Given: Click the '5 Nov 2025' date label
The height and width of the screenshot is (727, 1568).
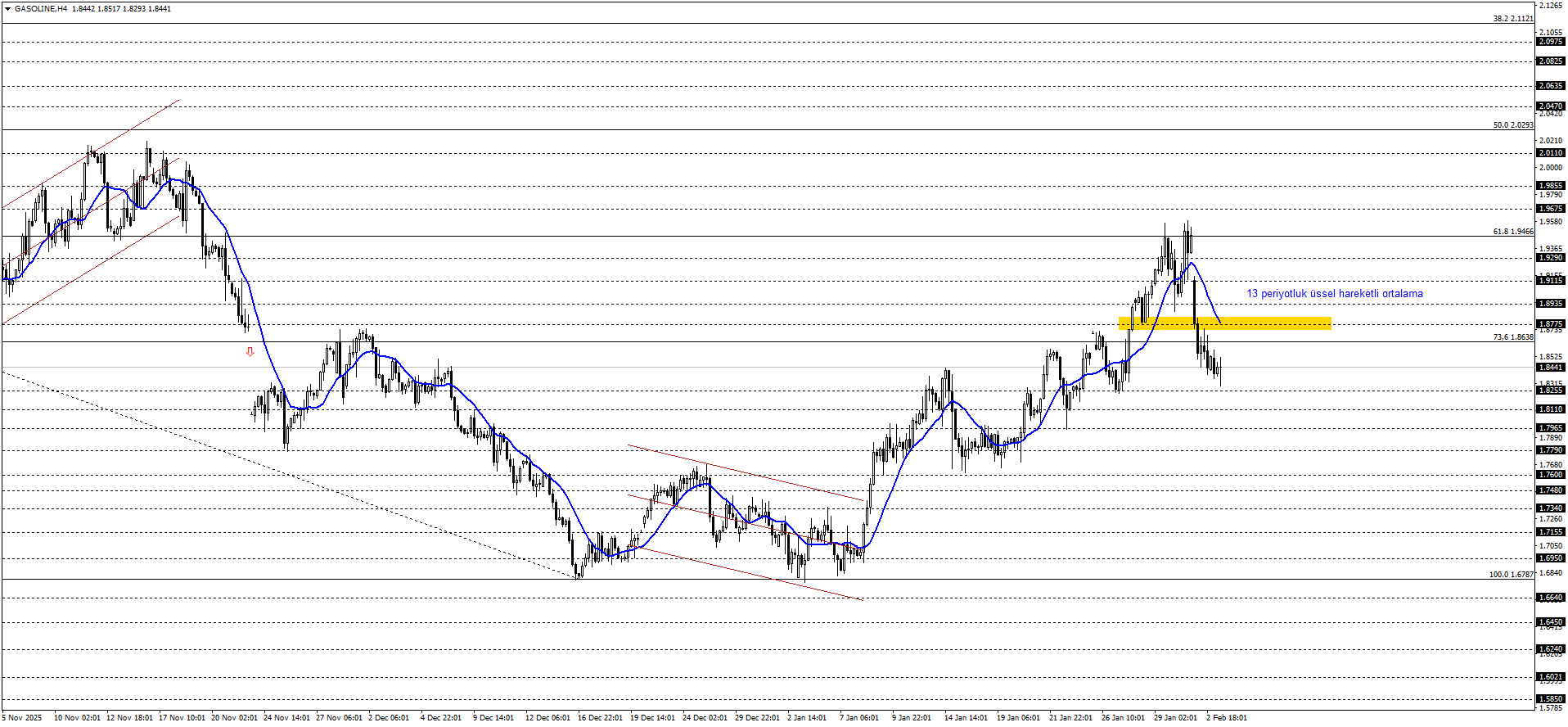Looking at the screenshot, I should click(x=22, y=718).
